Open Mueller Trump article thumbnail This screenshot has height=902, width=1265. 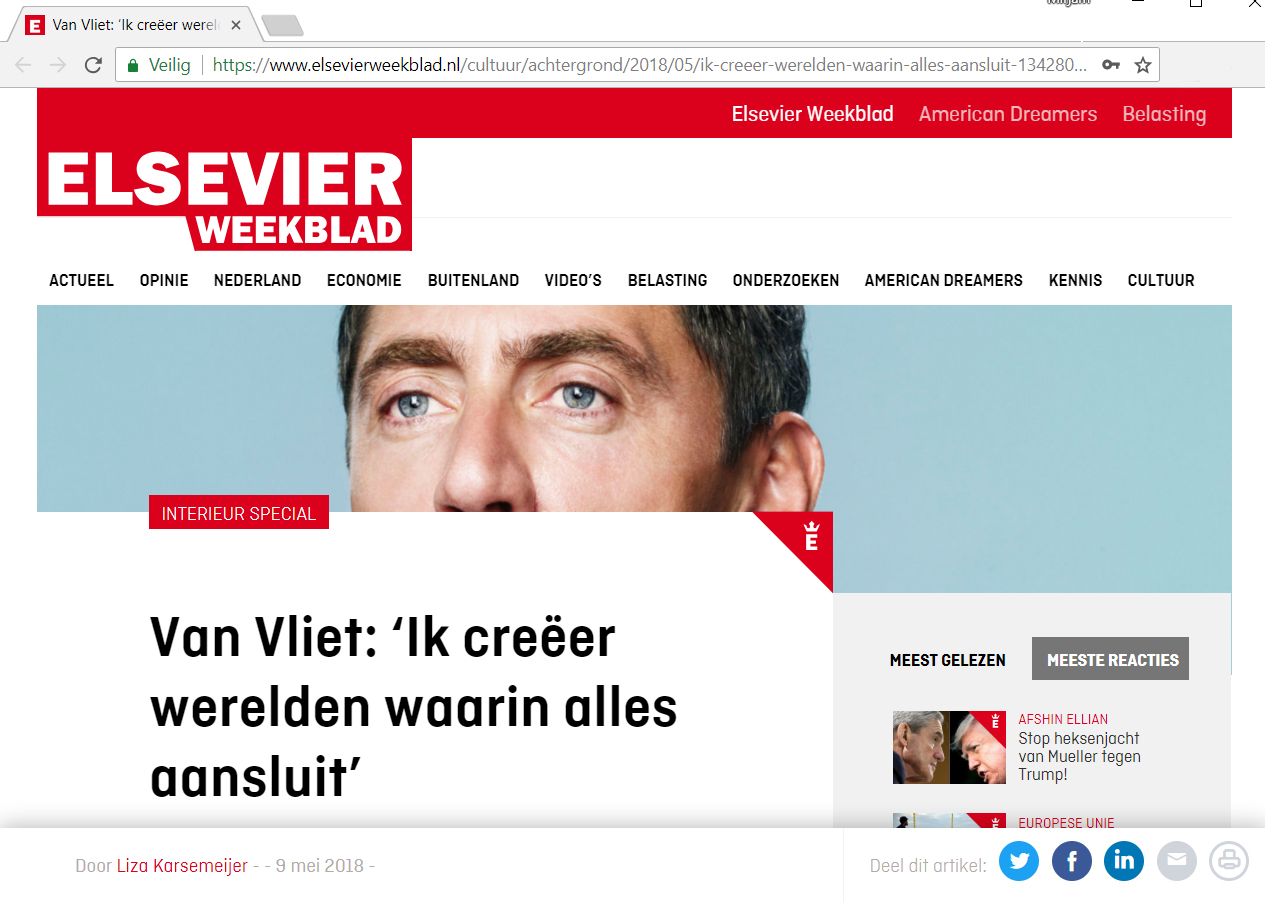[949, 747]
